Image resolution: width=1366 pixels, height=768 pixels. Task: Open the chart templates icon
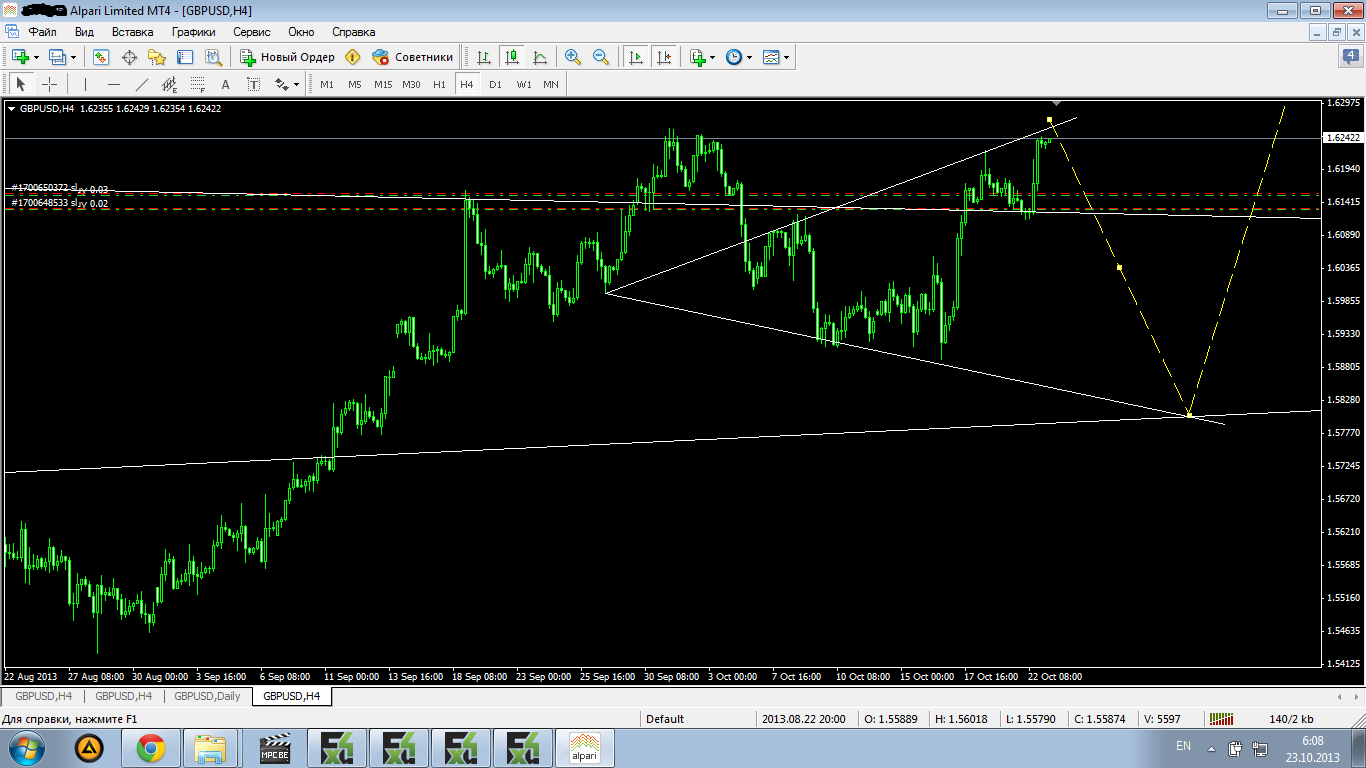[771, 57]
